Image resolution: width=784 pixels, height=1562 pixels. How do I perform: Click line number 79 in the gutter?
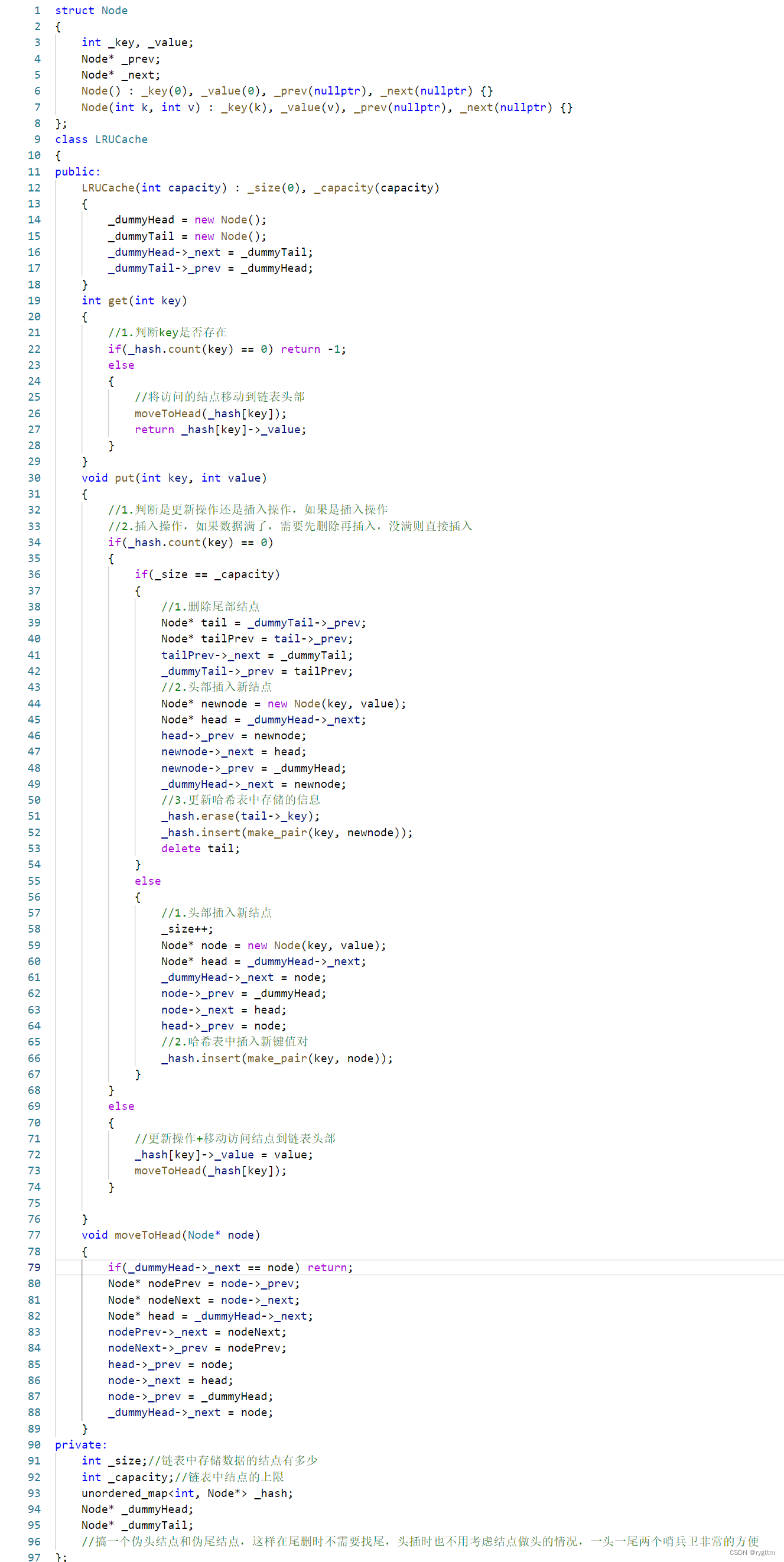pyautogui.click(x=34, y=1268)
